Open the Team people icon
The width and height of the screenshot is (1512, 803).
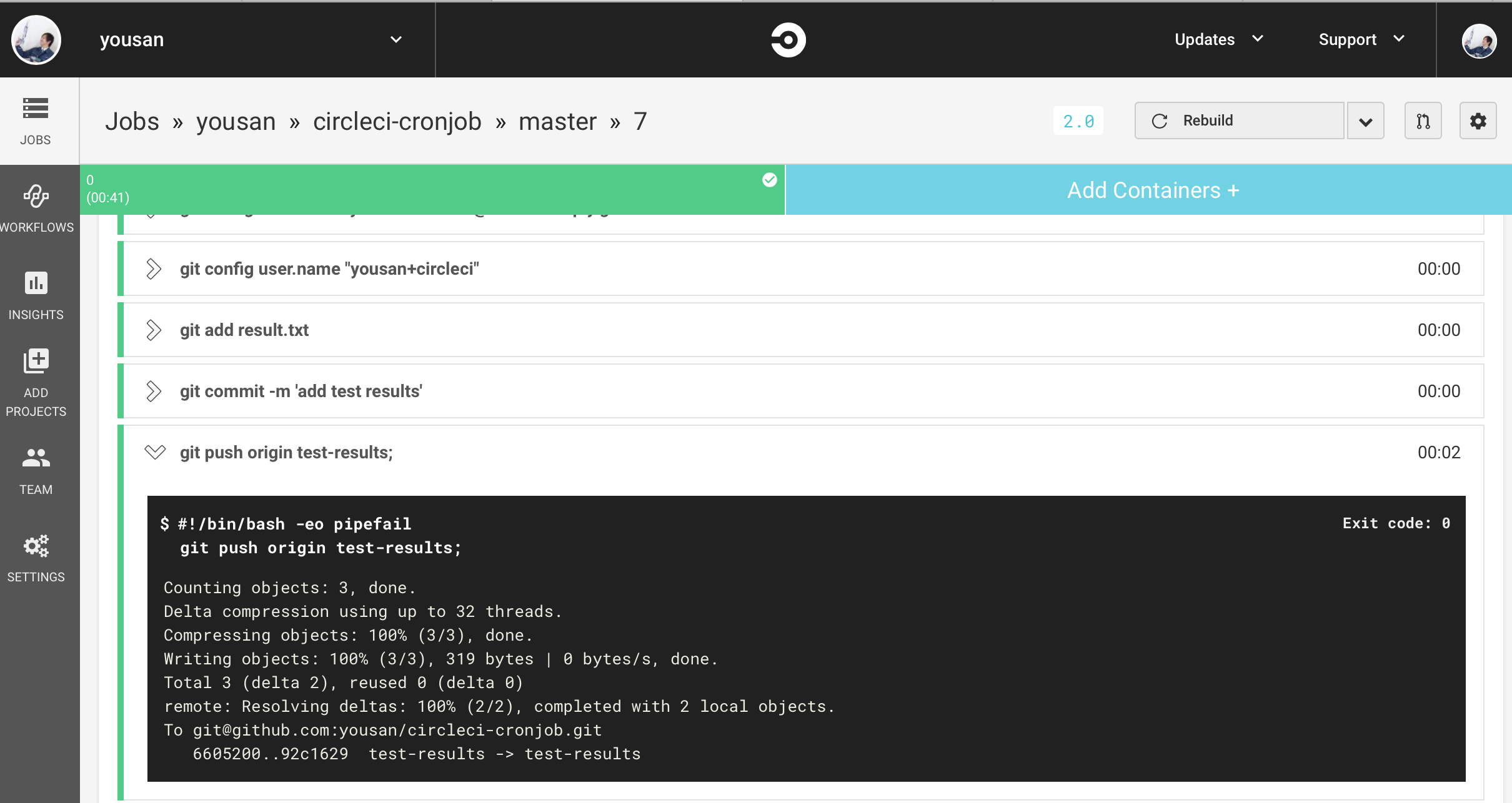pyautogui.click(x=36, y=458)
